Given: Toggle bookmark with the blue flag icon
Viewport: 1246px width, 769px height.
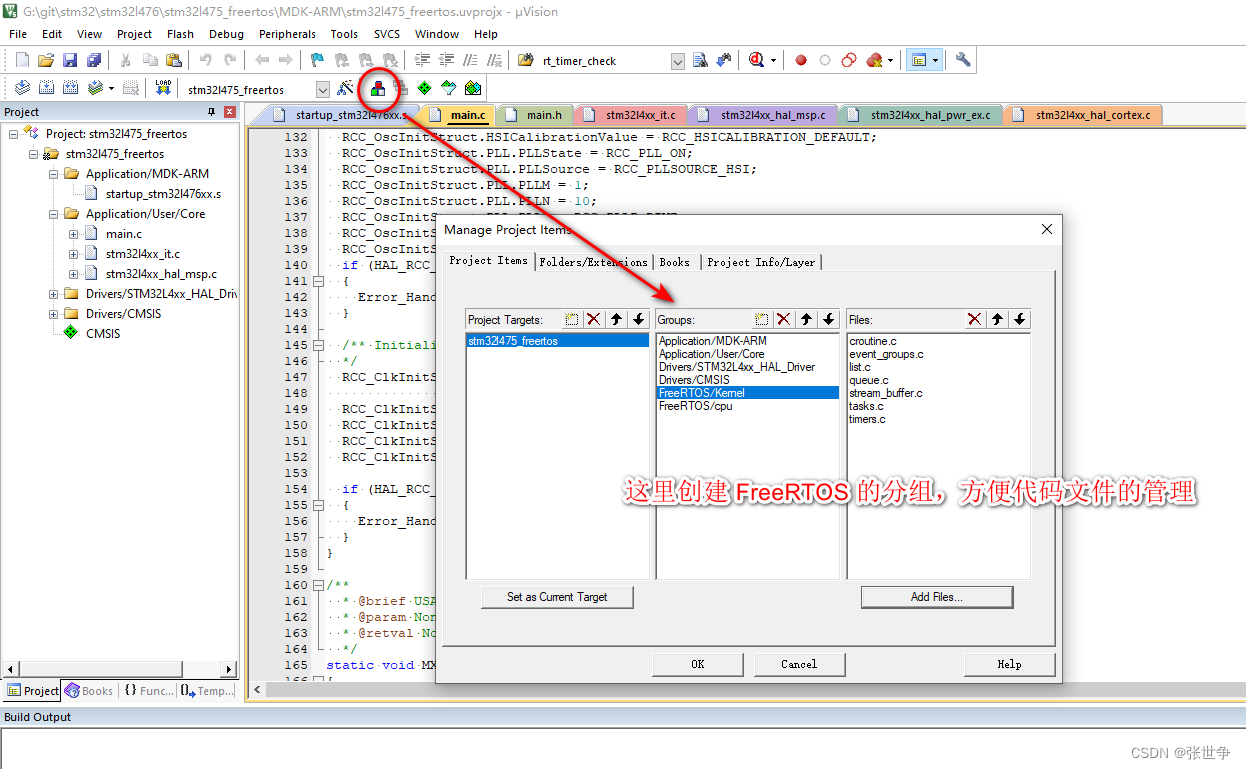Looking at the screenshot, I should [318, 60].
